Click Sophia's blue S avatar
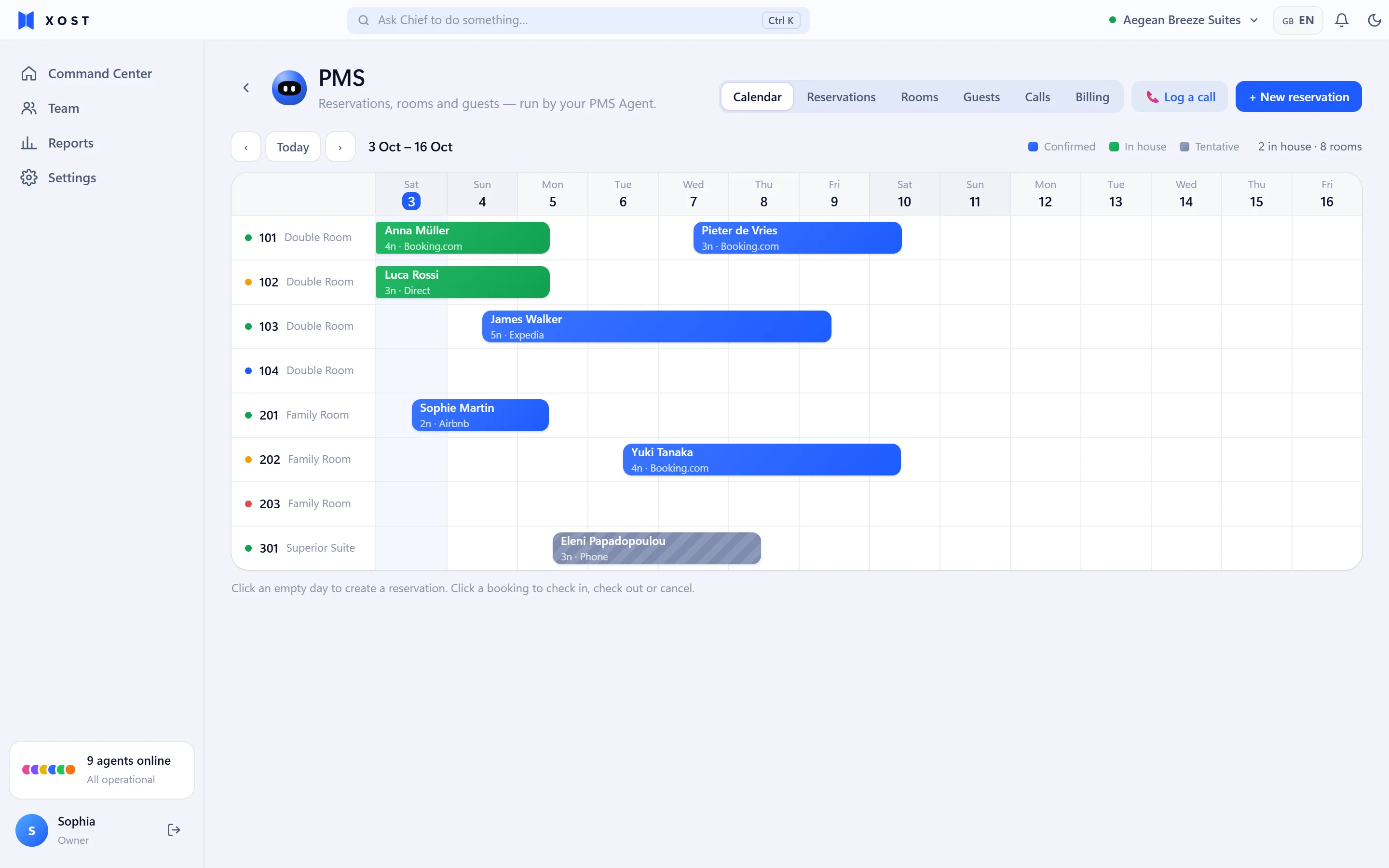The width and height of the screenshot is (1389, 868). click(31, 830)
